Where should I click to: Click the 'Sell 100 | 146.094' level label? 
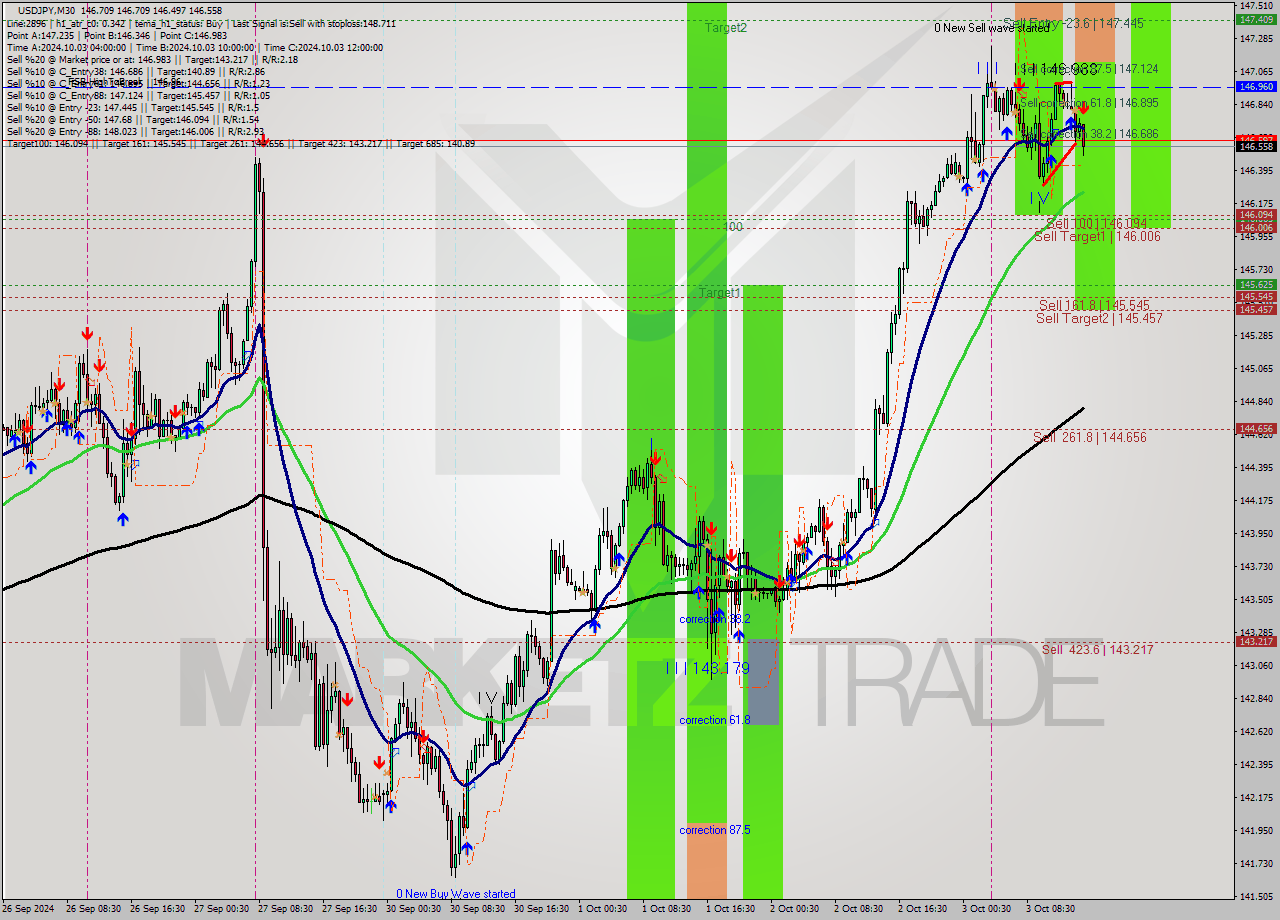[x=1097, y=224]
